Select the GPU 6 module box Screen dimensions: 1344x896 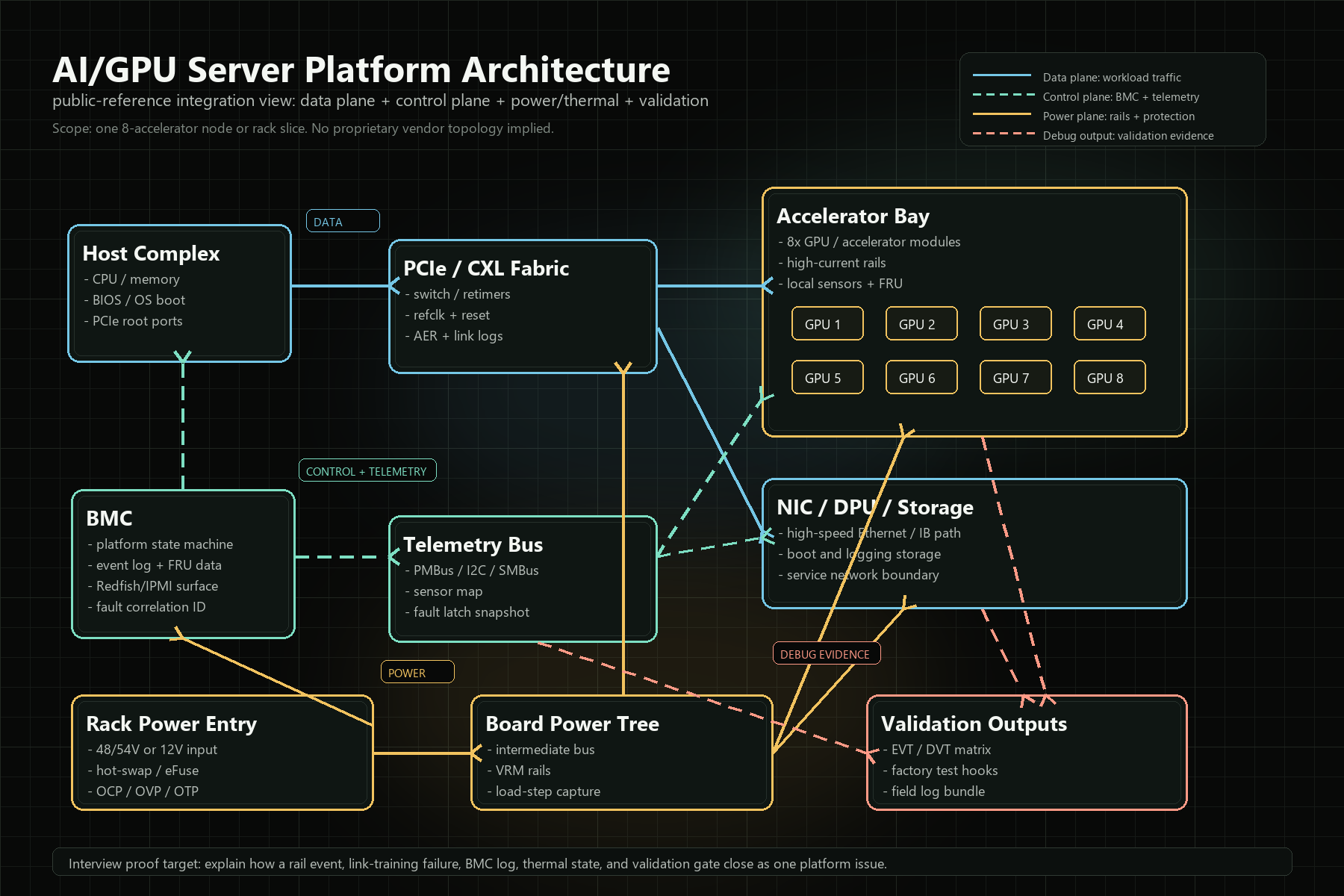tap(921, 377)
